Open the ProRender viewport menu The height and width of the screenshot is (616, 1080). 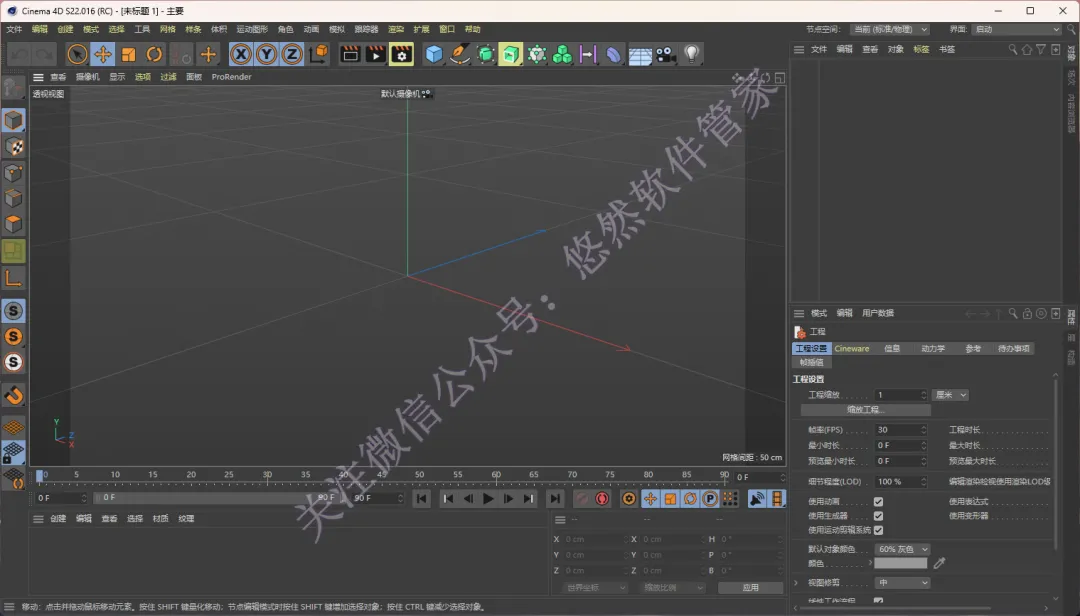[231, 76]
